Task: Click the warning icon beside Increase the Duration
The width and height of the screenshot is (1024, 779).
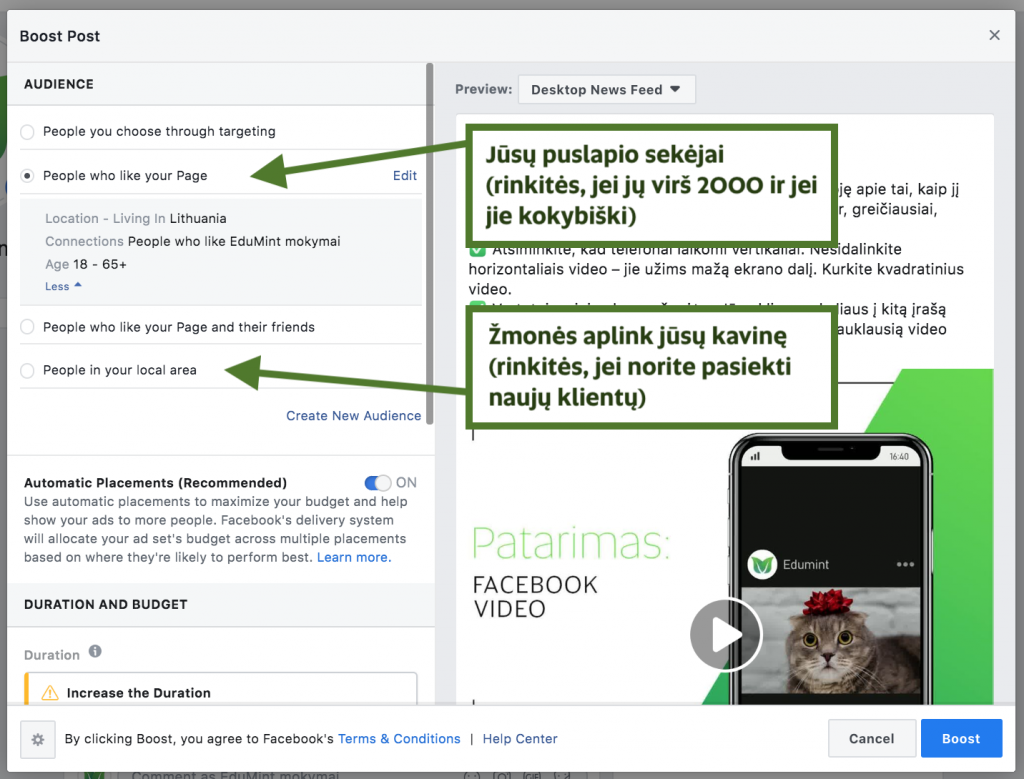Action: 49,693
